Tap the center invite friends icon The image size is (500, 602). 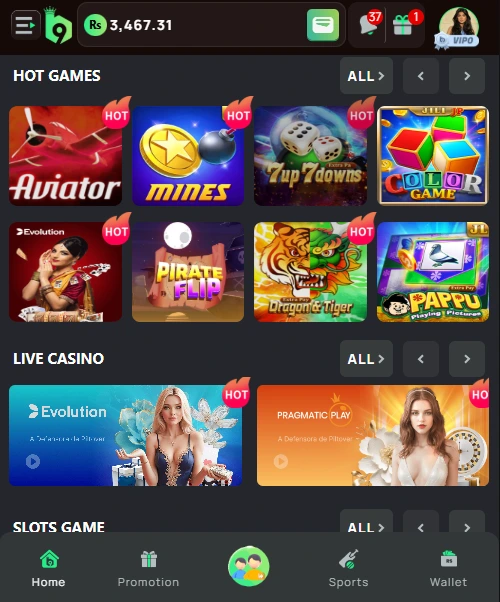(x=248, y=566)
